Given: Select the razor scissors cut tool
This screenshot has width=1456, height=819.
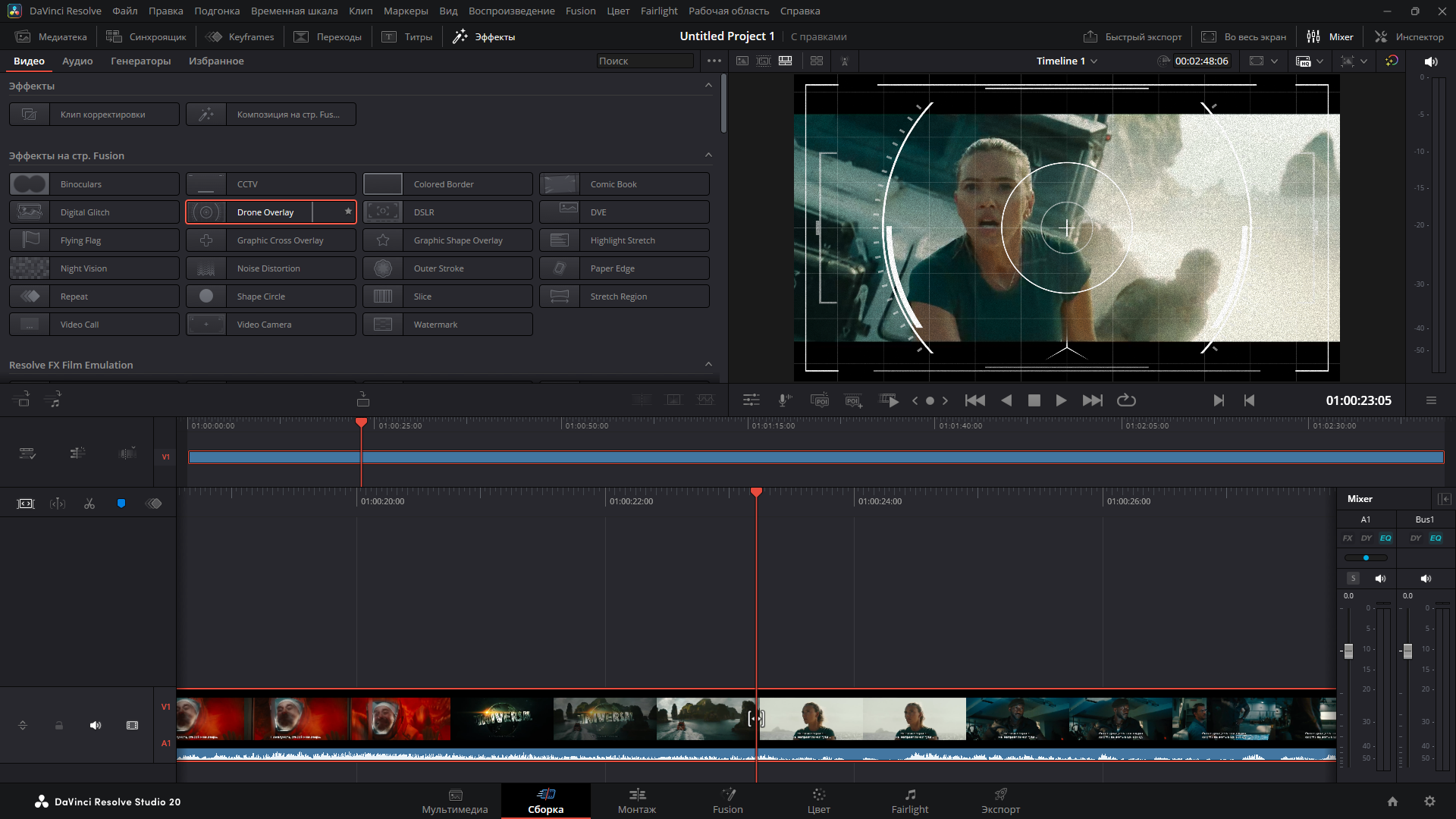Looking at the screenshot, I should pos(89,504).
